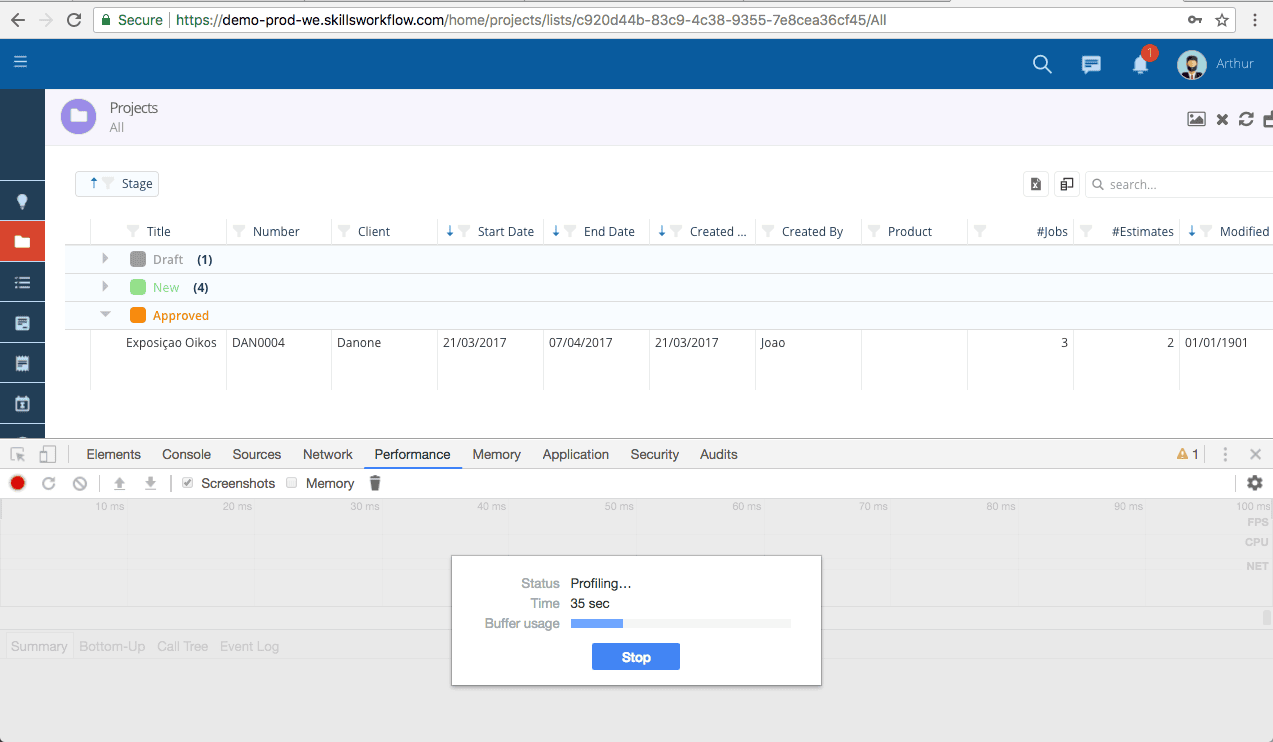This screenshot has height=742, width=1273.
Task: Expand the New stage group
Action: coord(105,287)
